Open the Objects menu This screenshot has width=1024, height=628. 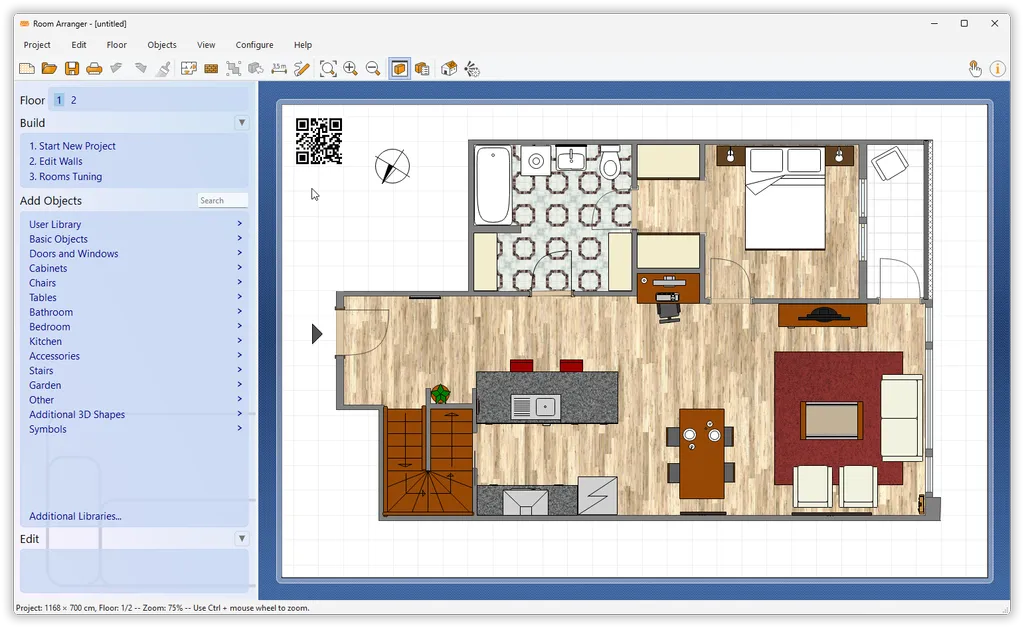click(162, 45)
